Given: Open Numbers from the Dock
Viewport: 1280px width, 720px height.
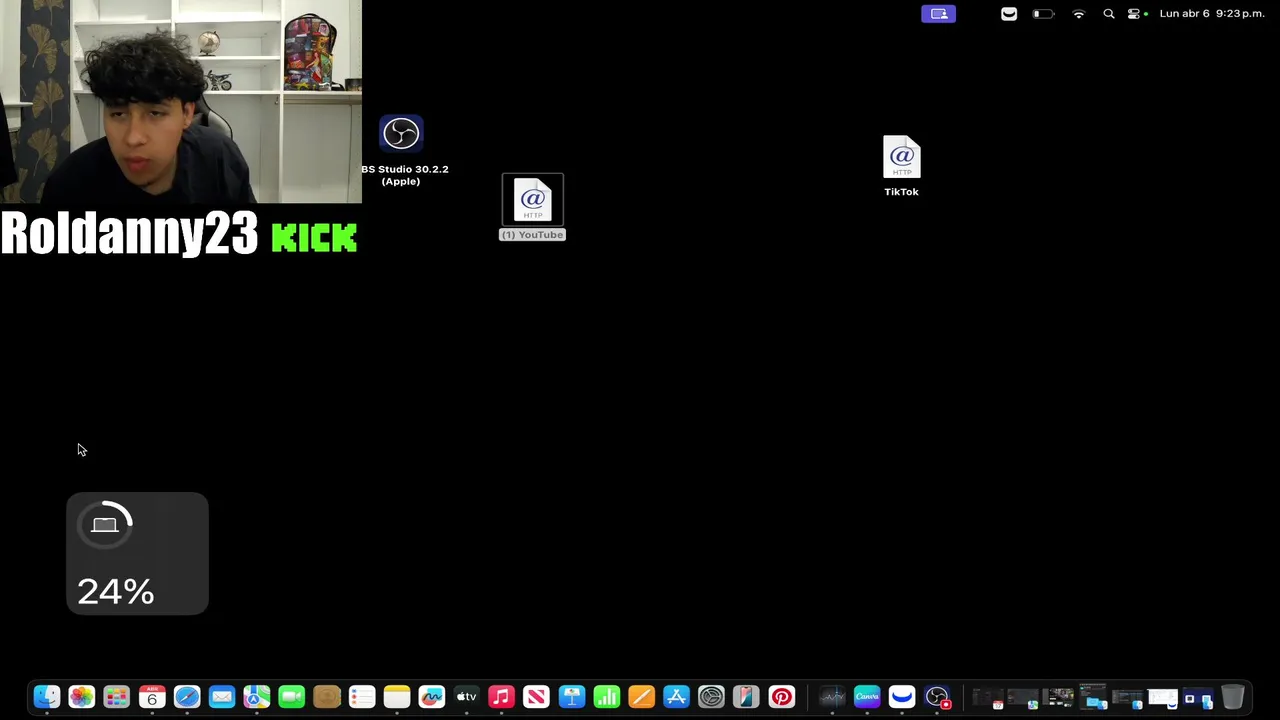Looking at the screenshot, I should click(607, 697).
